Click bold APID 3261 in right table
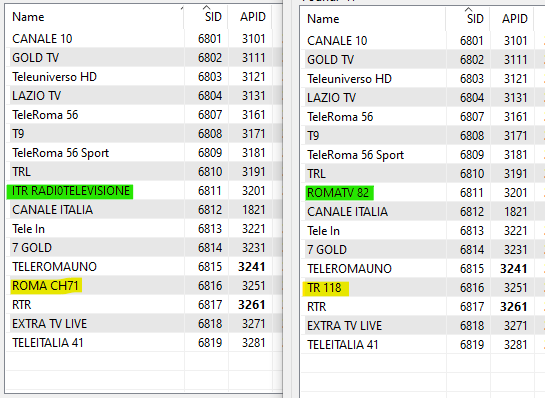The image size is (545, 398). click(514, 307)
